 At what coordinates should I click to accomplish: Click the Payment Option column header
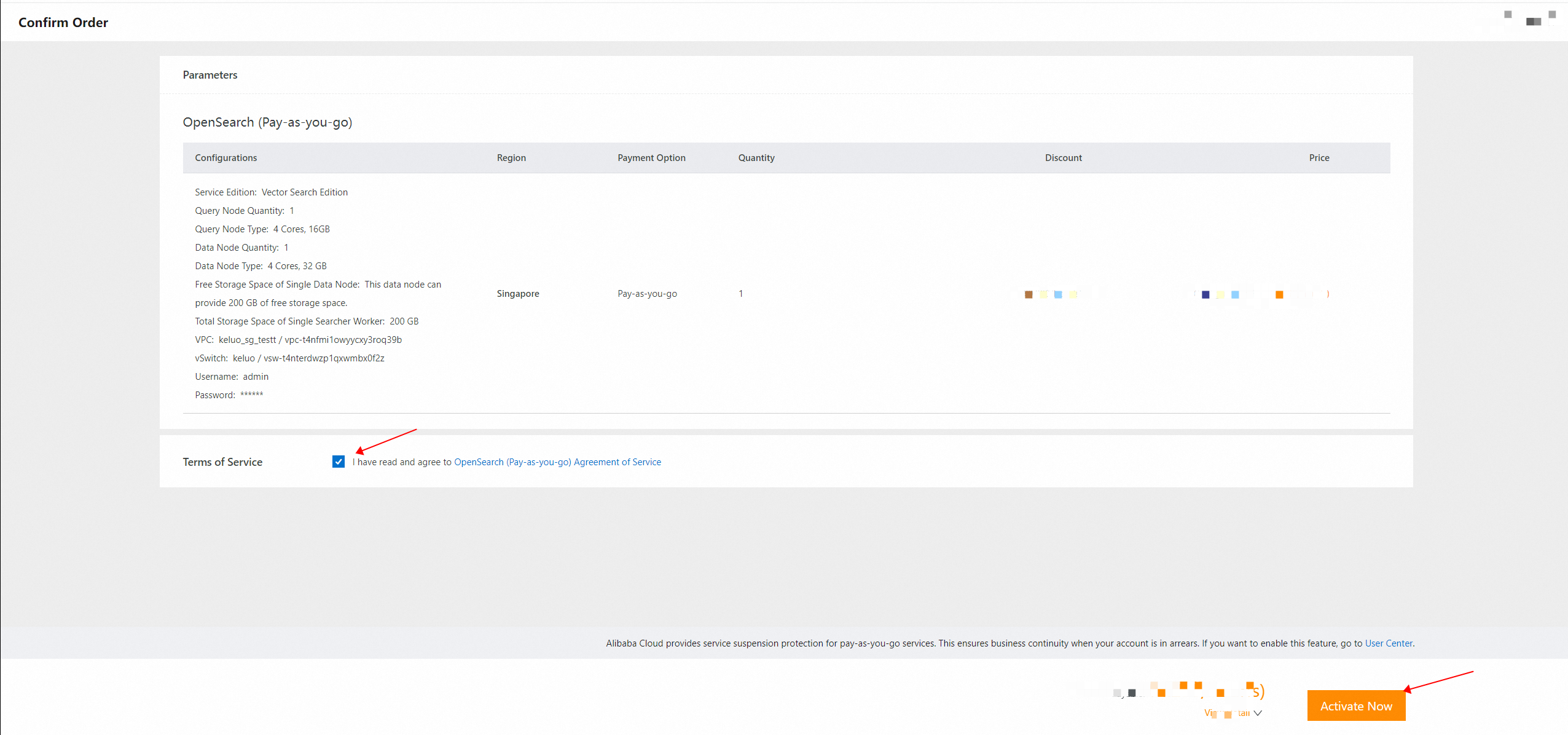coord(651,158)
